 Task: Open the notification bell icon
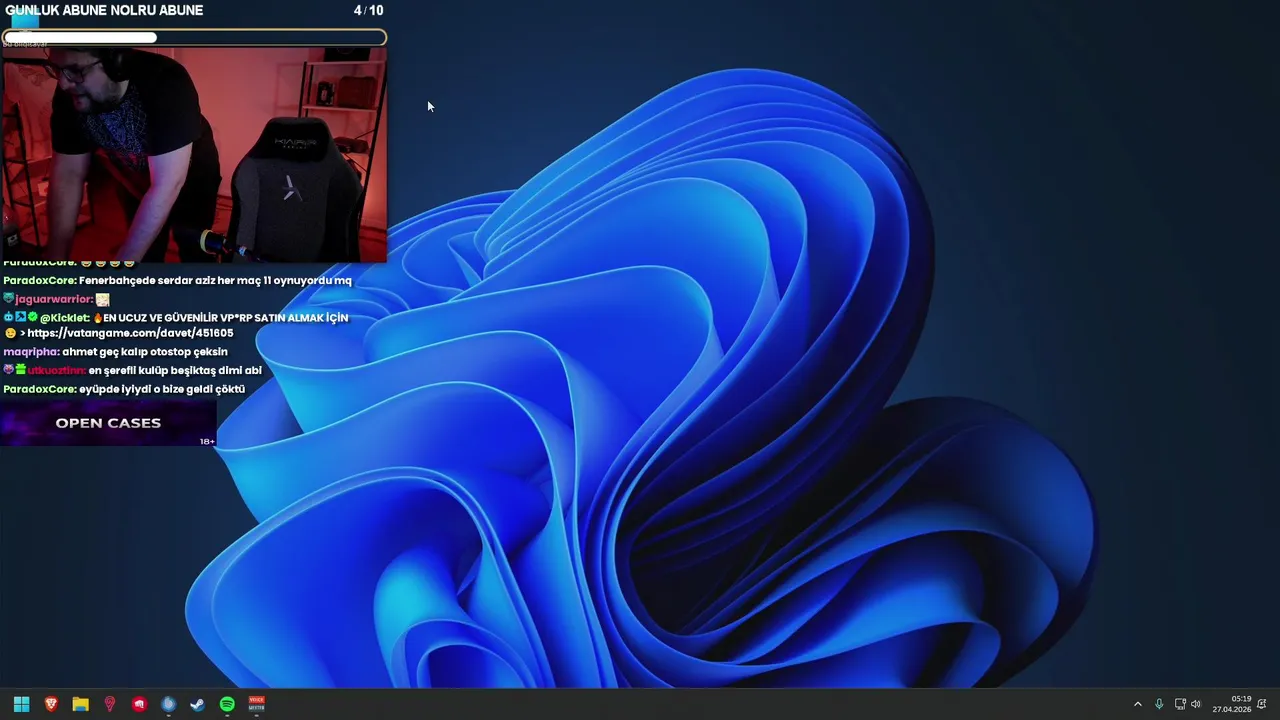(x=1262, y=704)
